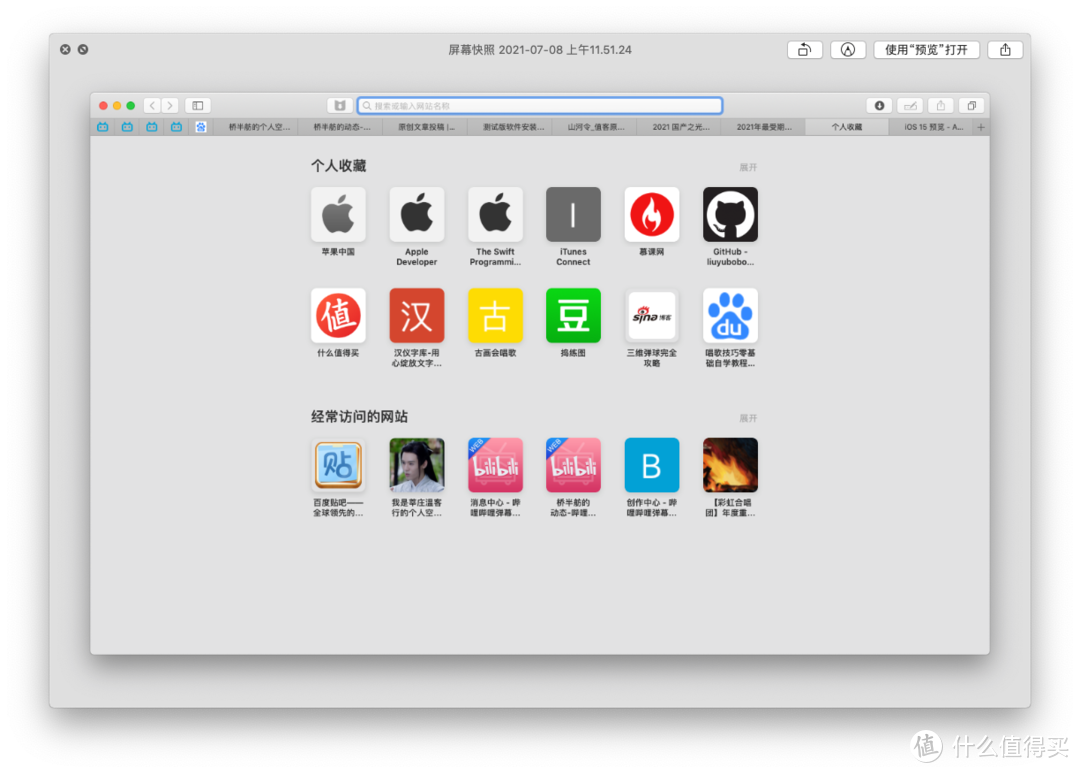Click the second round button beside Quick Look close
Image resolution: width=1080 pixels, height=773 pixels.
point(83,50)
